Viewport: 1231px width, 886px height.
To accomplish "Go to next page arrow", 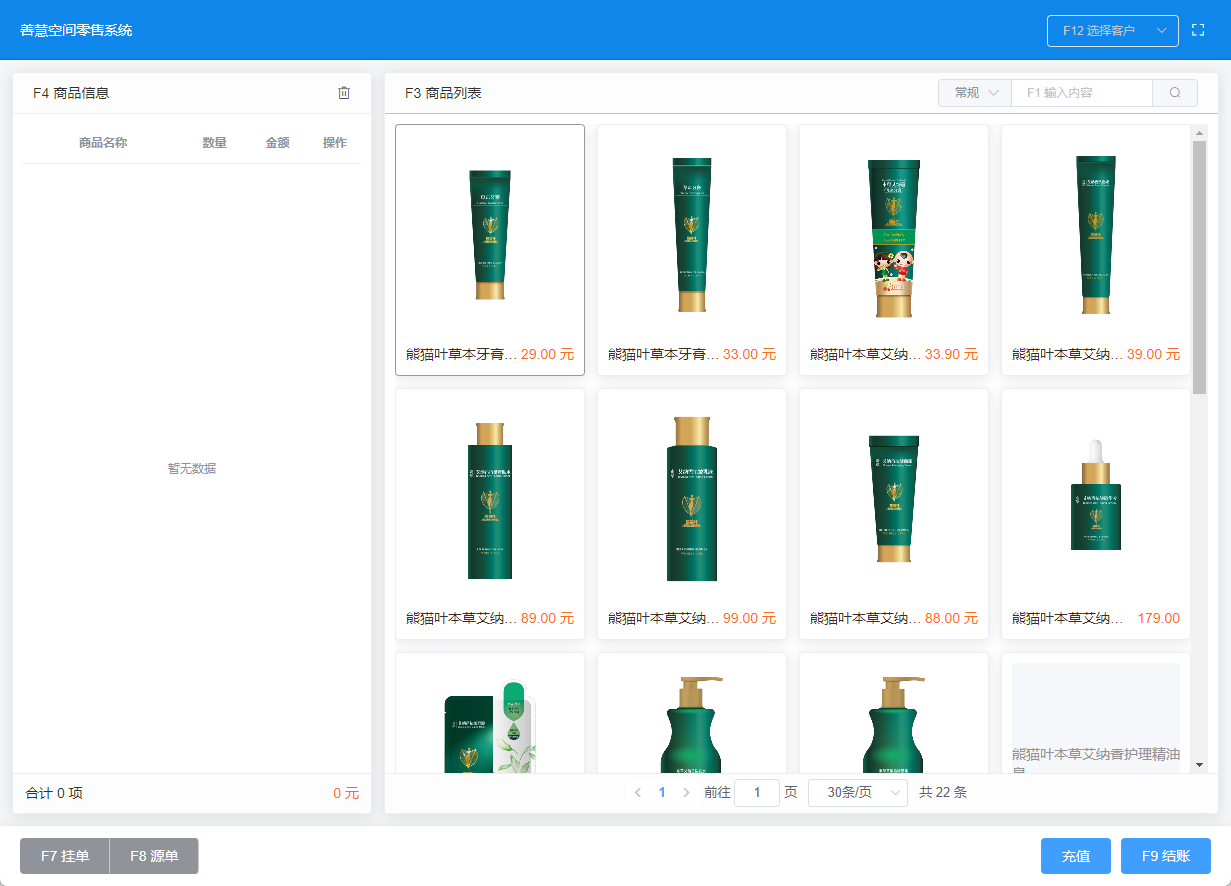I will [686, 793].
